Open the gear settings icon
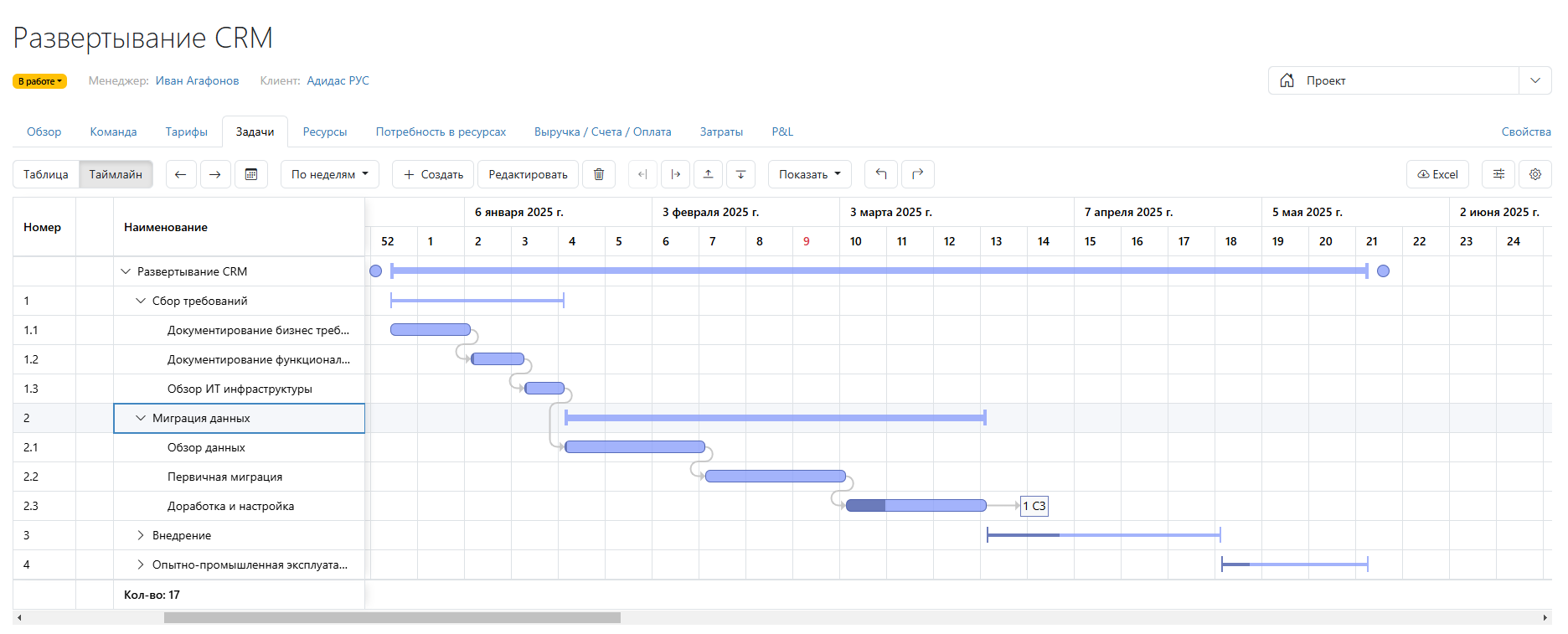Image resolution: width=1568 pixels, height=634 pixels. click(1535, 174)
